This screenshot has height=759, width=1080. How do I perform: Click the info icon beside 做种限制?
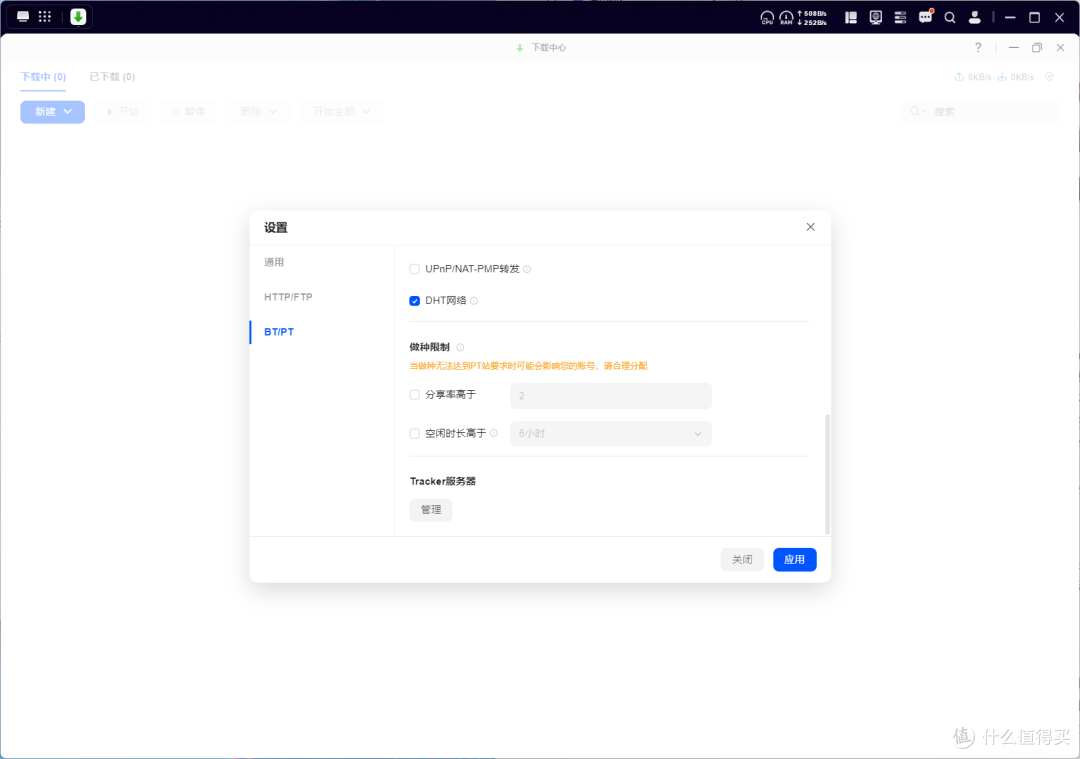tap(460, 348)
